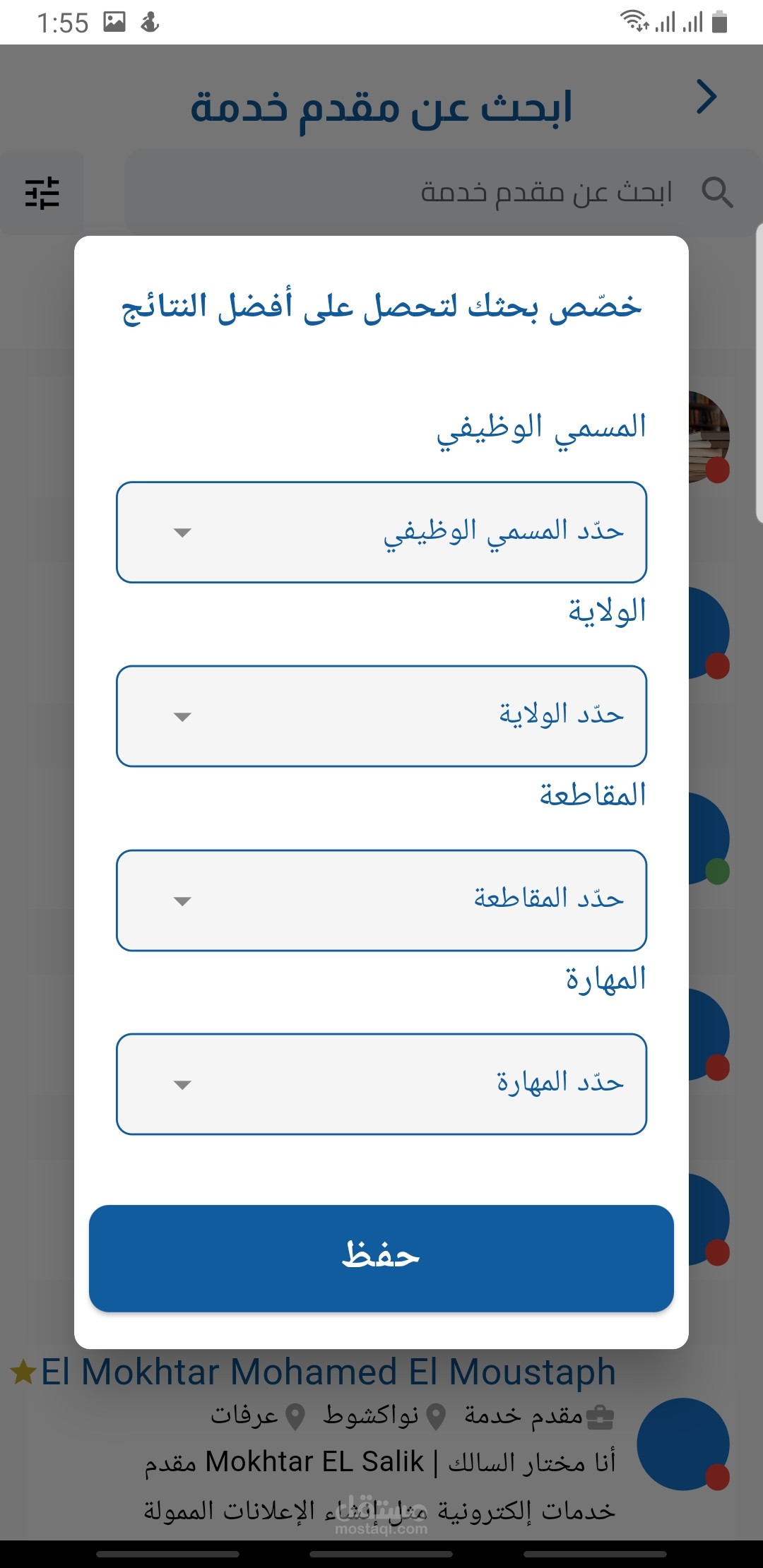Tap the briefcase icon next to مقدم خدمة

click(600, 1418)
